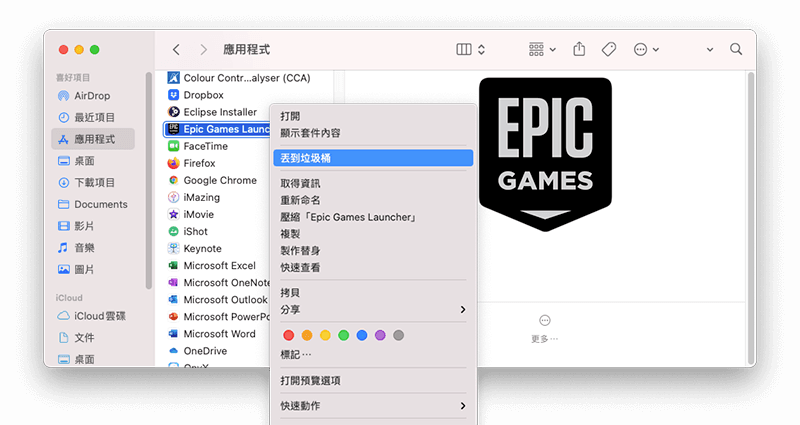
Task: Select the FaceTime app
Action: pos(198,146)
